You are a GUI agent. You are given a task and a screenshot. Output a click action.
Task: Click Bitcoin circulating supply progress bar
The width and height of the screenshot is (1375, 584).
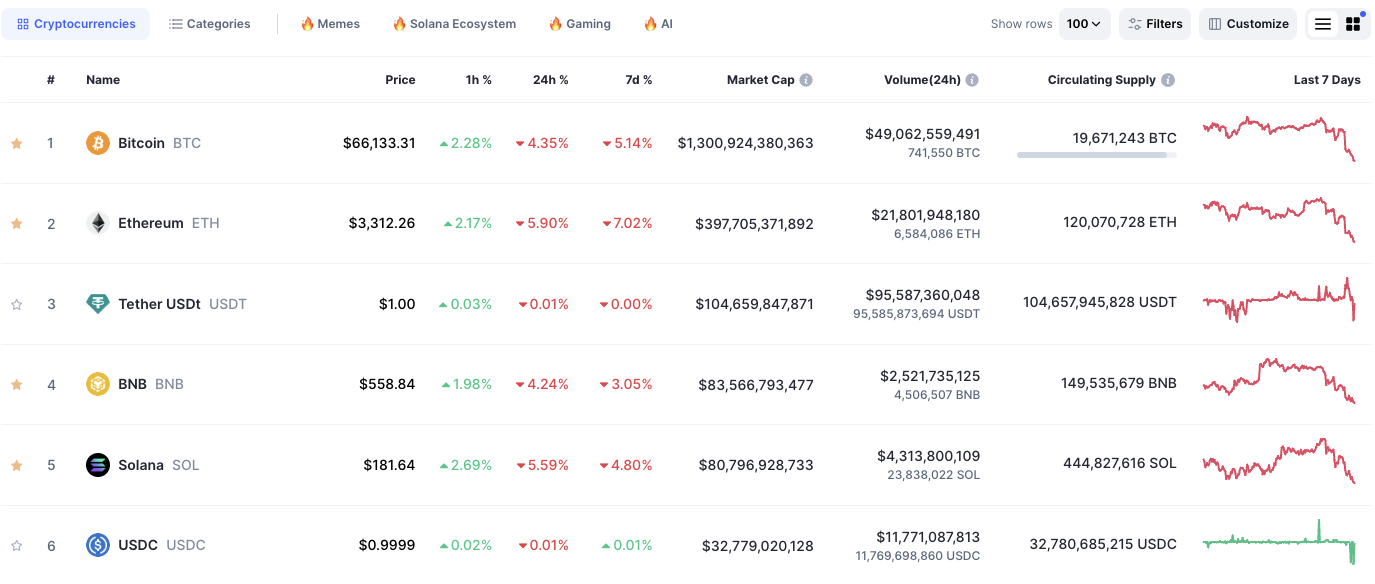tap(1097, 155)
